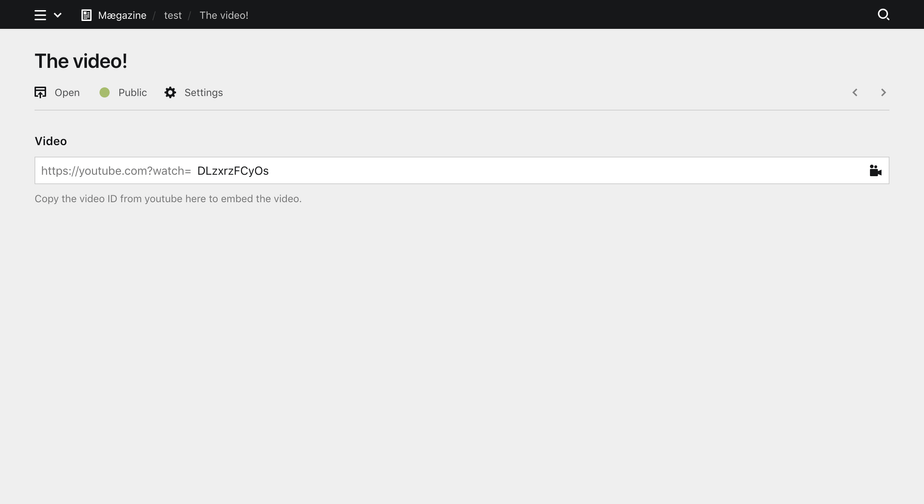This screenshot has height=504, width=924.
Task: Expand the menu chevron beside the hamburger
Action: pos(58,15)
